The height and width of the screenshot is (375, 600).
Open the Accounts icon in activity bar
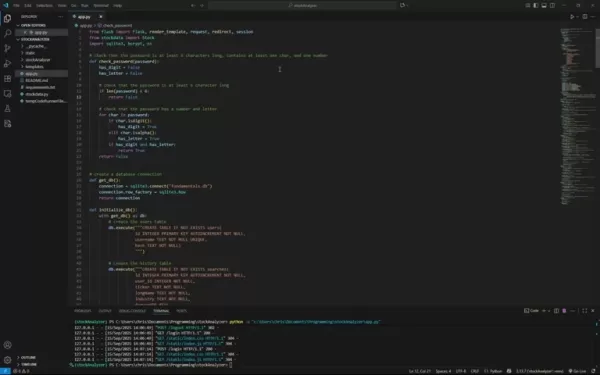pyautogui.click(x=7, y=345)
